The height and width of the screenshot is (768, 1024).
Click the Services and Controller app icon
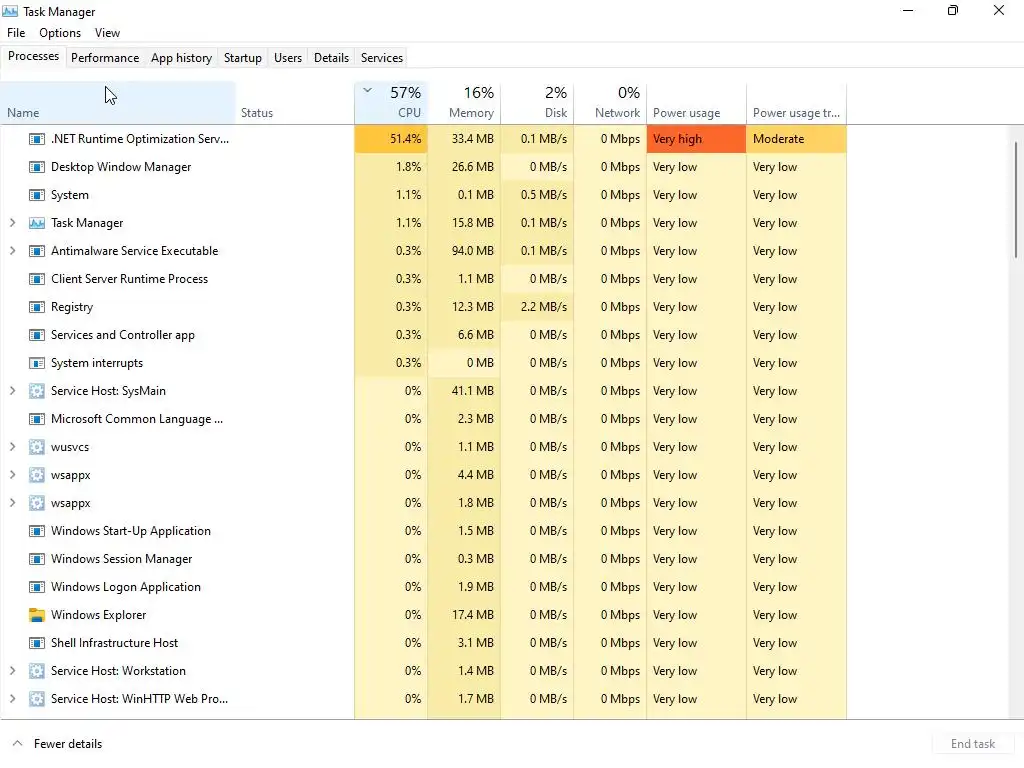(37, 335)
